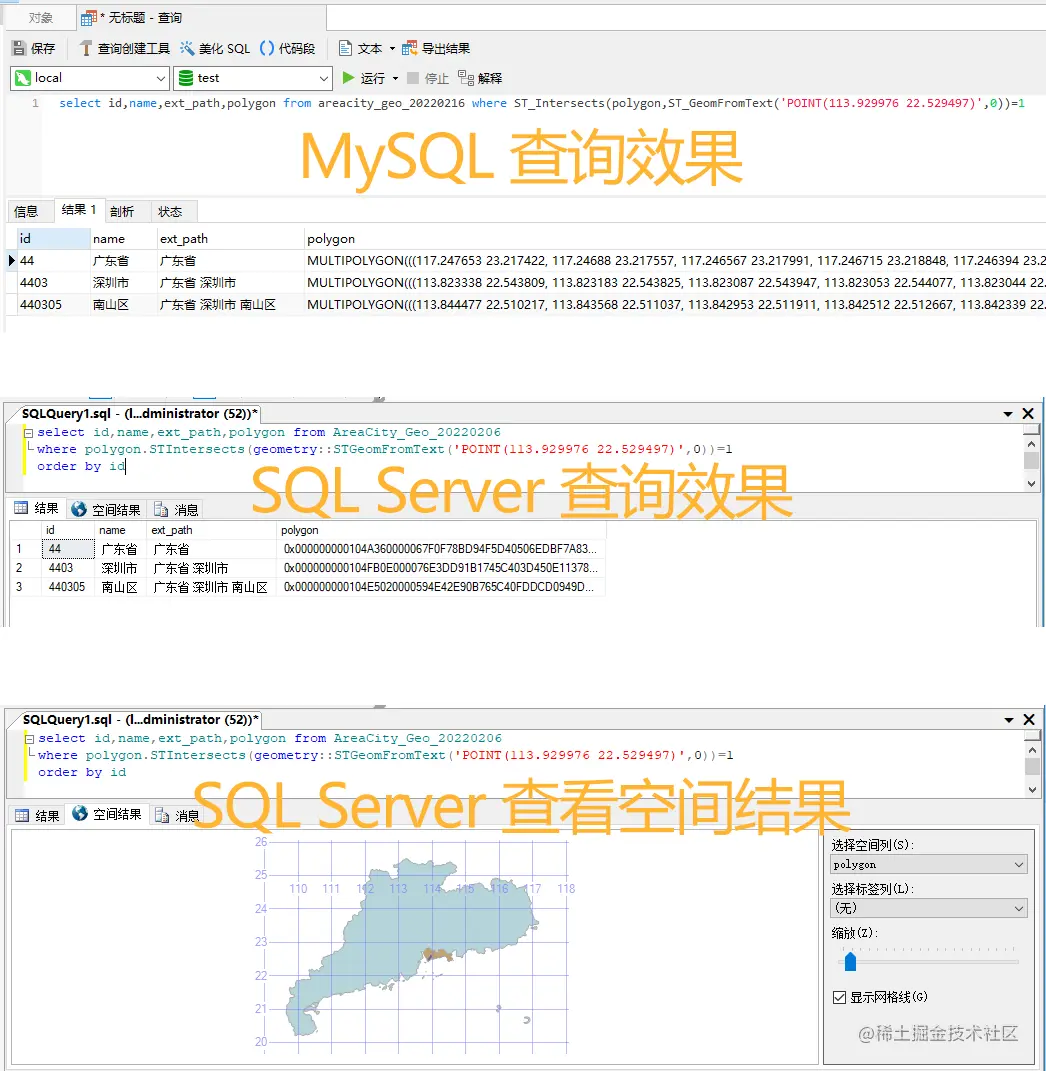Close the middle SQLQuery1.sql window
The width and height of the screenshot is (1046, 1071).
click(1028, 414)
